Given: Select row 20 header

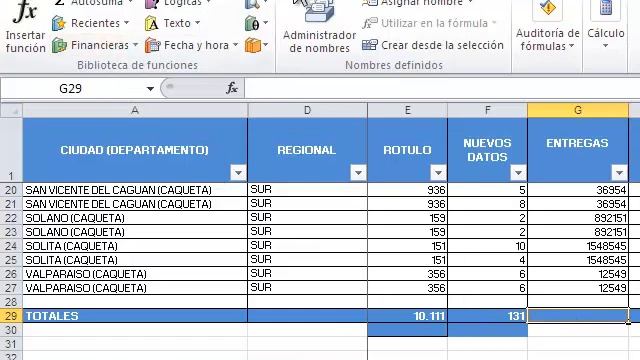Looking at the screenshot, I should point(11,190).
